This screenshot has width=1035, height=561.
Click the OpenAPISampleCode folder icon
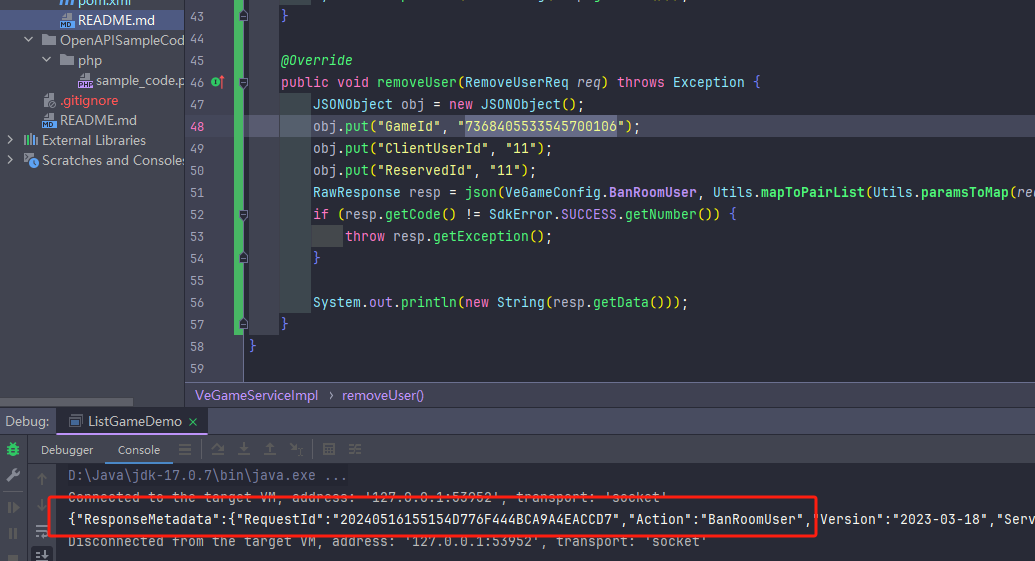pos(49,40)
